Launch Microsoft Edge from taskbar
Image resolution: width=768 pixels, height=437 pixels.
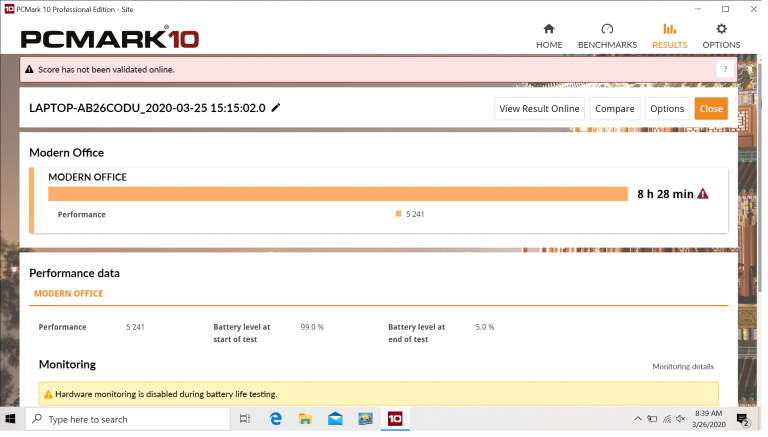click(276, 419)
